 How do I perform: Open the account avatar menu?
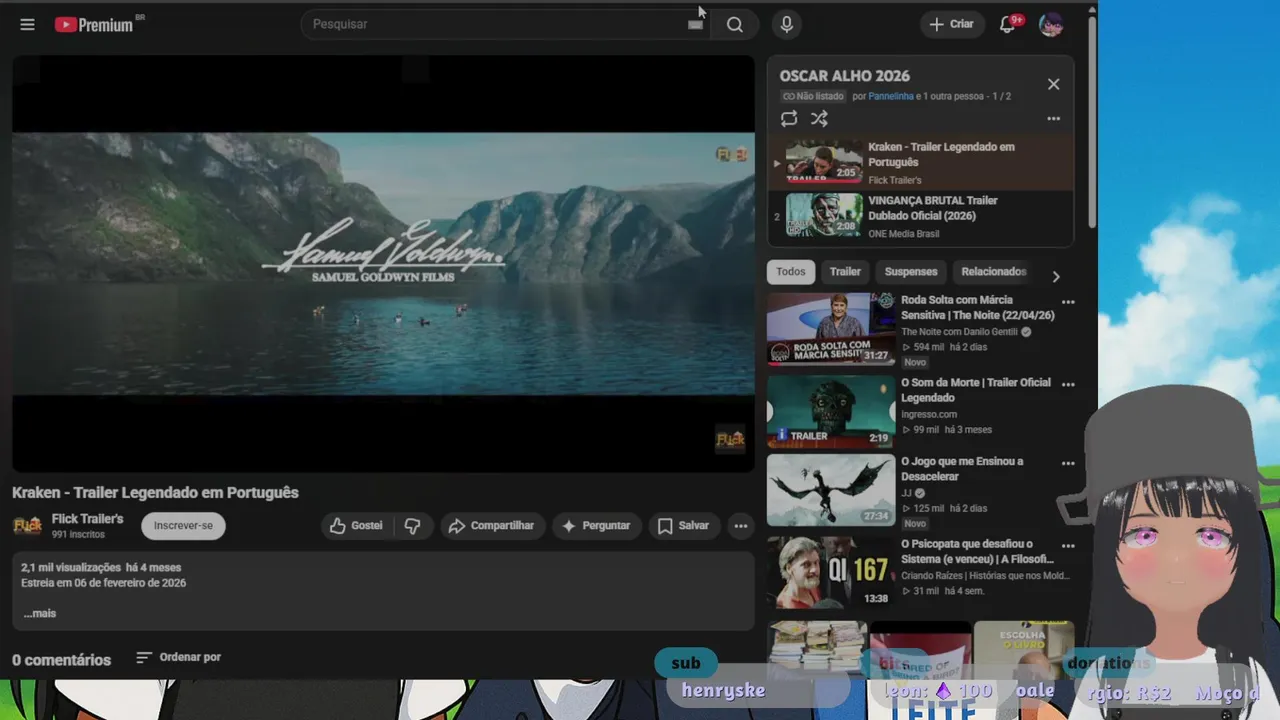point(1051,24)
